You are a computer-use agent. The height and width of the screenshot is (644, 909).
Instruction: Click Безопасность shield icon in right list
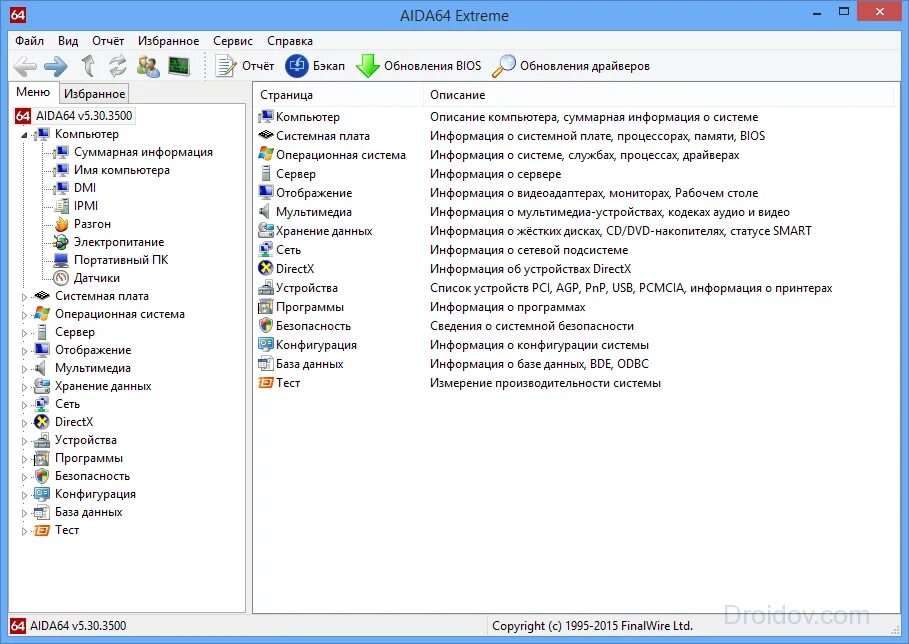click(266, 326)
